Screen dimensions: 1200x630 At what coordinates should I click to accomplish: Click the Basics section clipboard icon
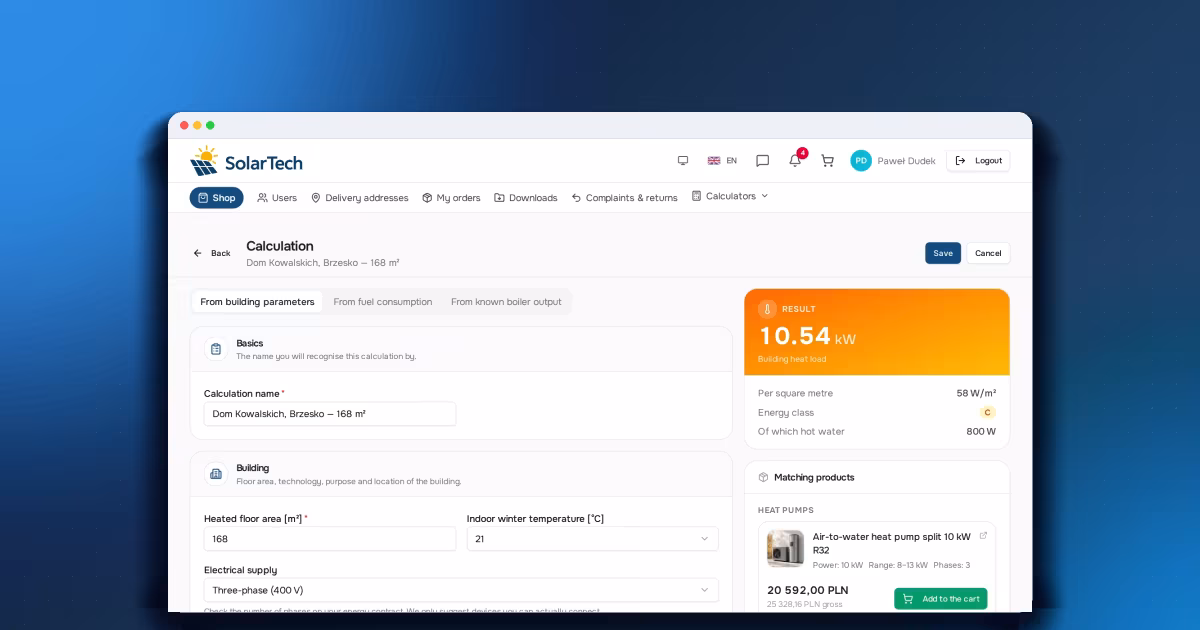[x=216, y=349]
